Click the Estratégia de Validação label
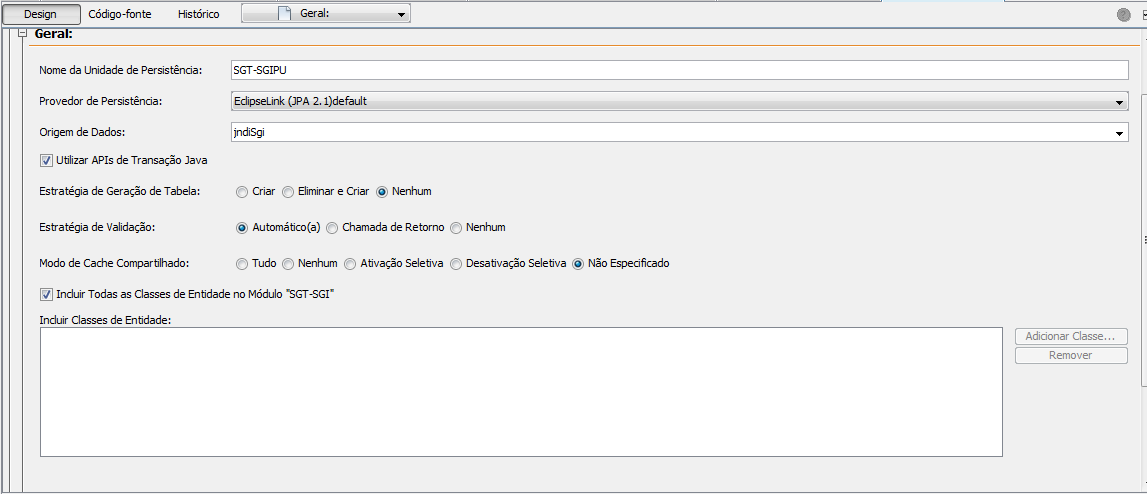Screen dimensions: 1147x494 point(97,228)
